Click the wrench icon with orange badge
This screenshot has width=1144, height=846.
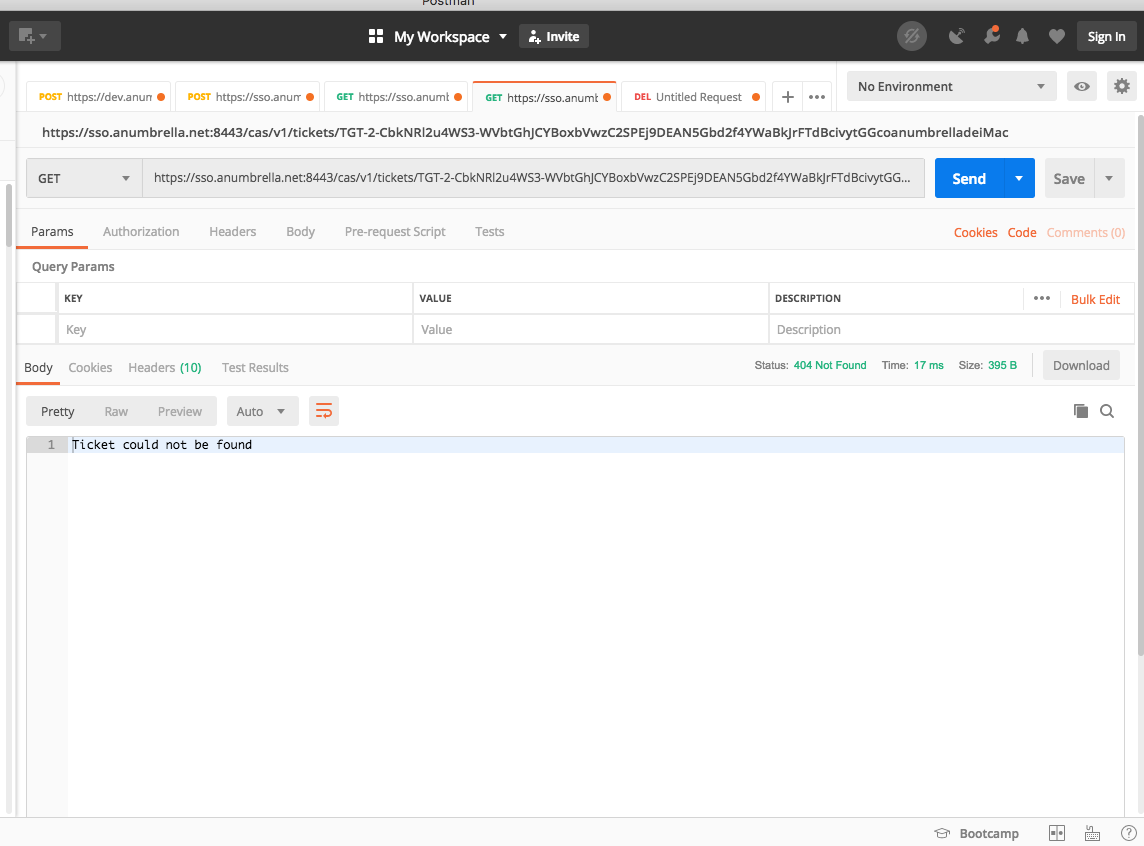(991, 36)
